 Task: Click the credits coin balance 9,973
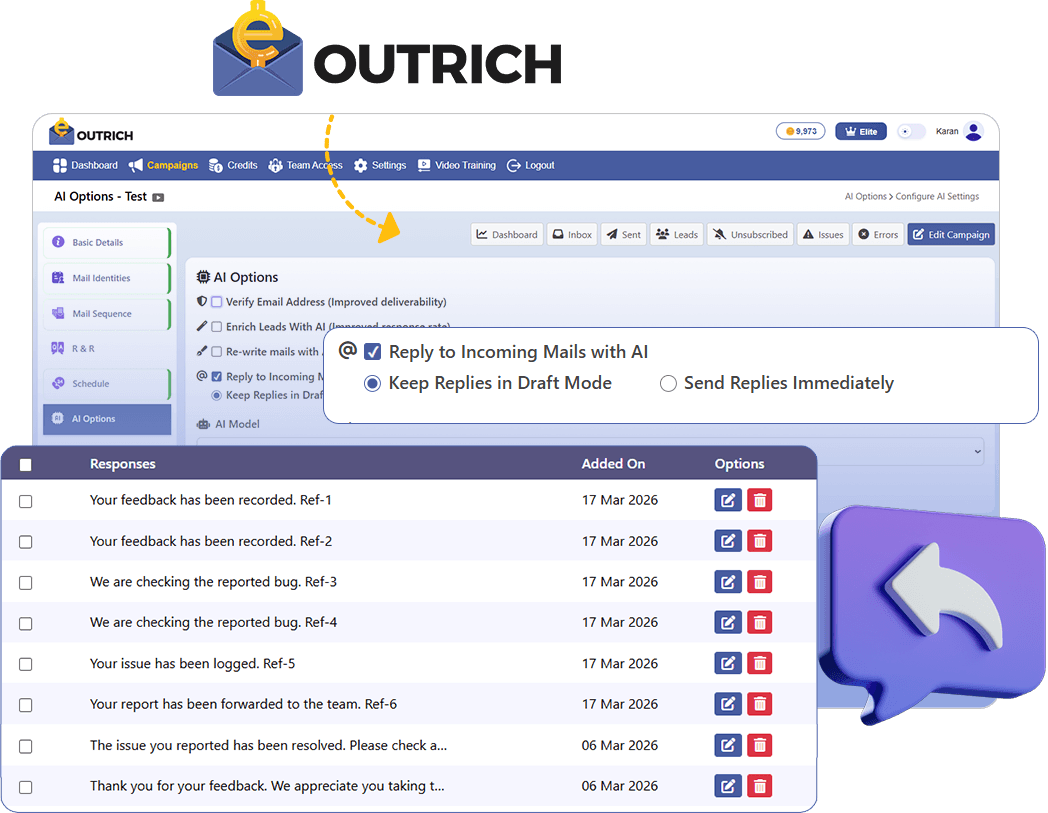coord(801,131)
